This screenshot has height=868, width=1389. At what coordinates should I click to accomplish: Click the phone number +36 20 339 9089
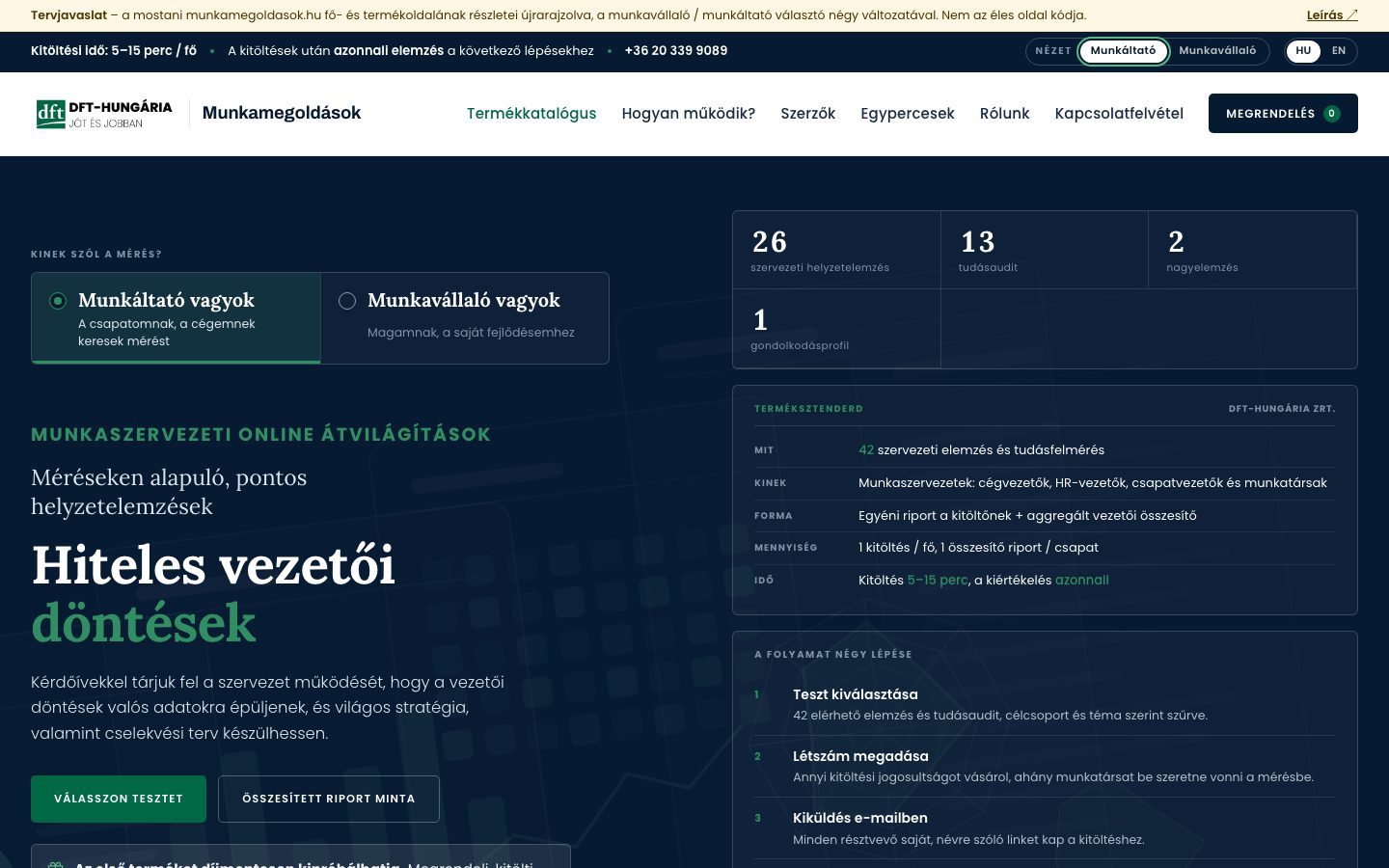pyautogui.click(x=676, y=51)
